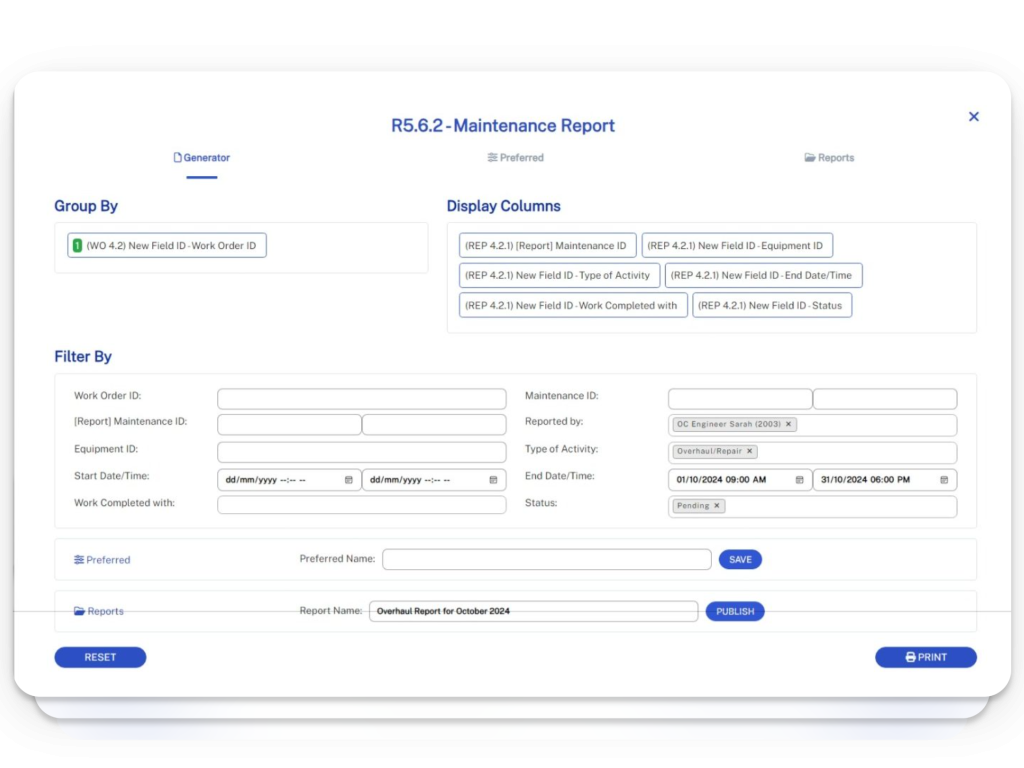The height and width of the screenshot is (768, 1024).
Task: Remove the Pending status tag
Action: [717, 506]
